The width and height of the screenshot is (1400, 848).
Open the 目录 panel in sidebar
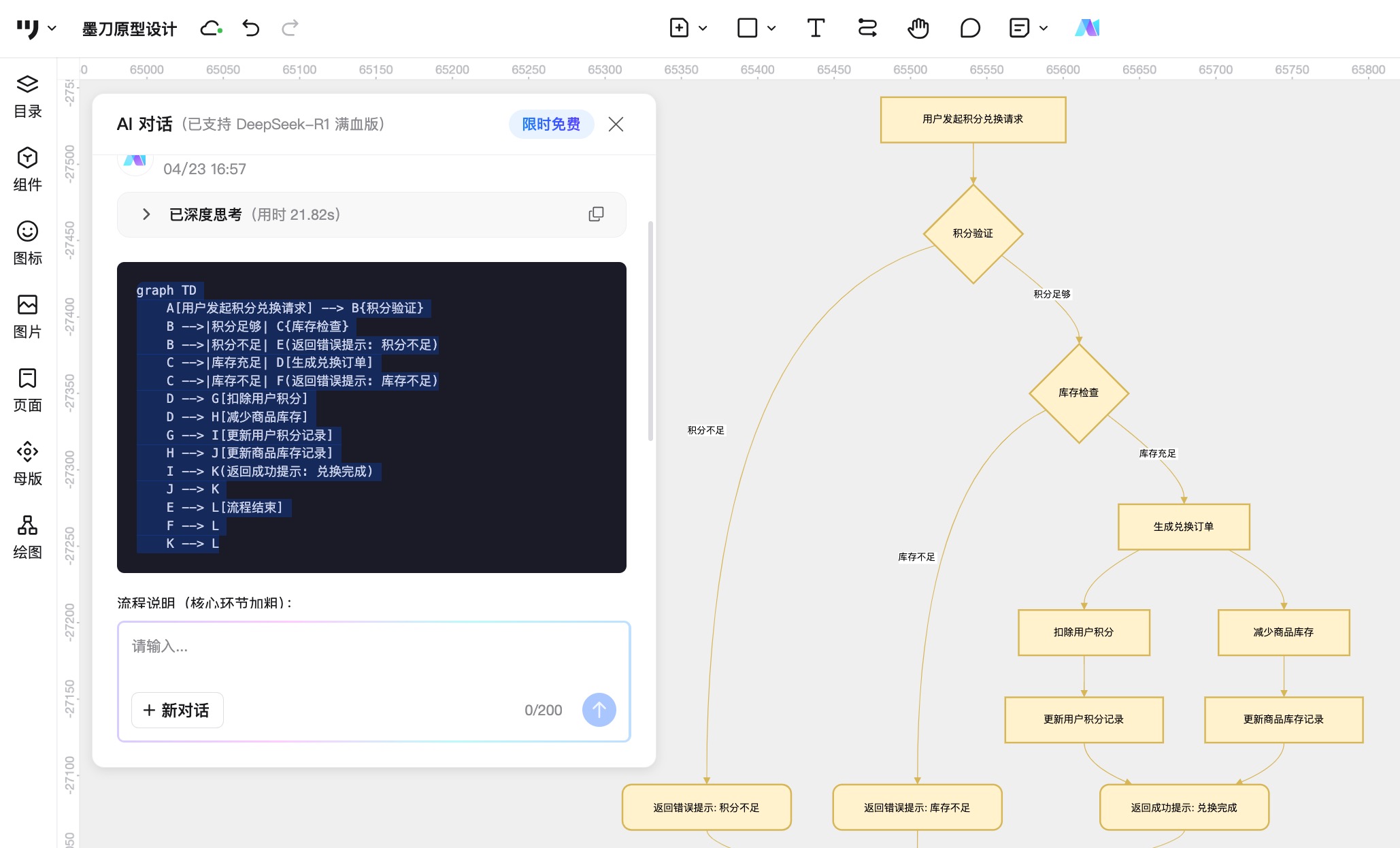27,96
